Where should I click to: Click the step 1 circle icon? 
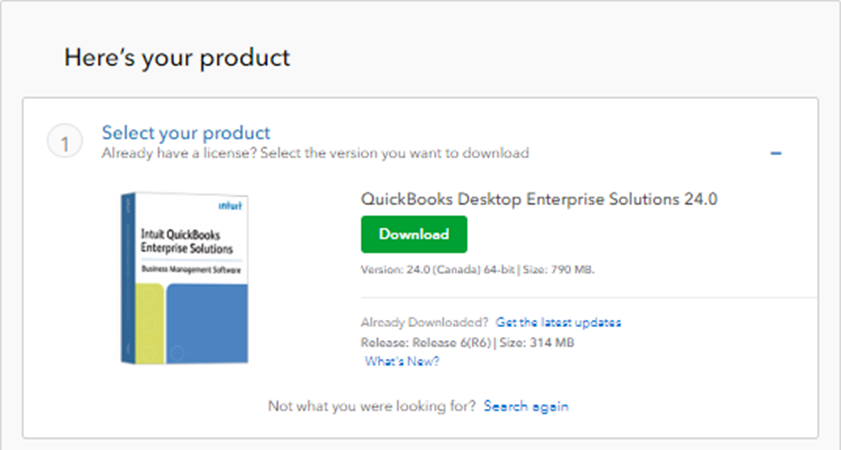pos(65,142)
